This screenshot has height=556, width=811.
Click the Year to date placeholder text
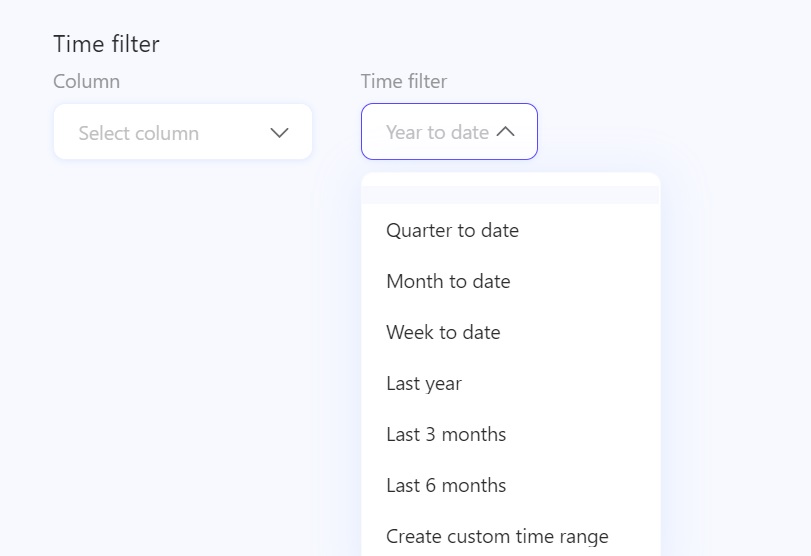click(x=437, y=132)
